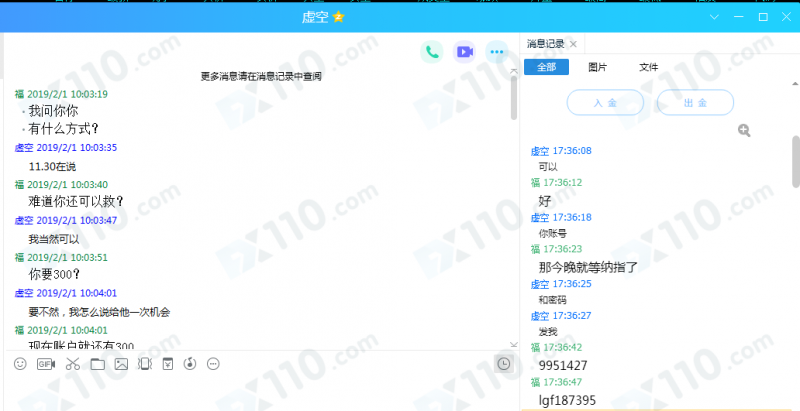
Task: Click the message 我当然可以
Action: pyautogui.click(x=54, y=239)
